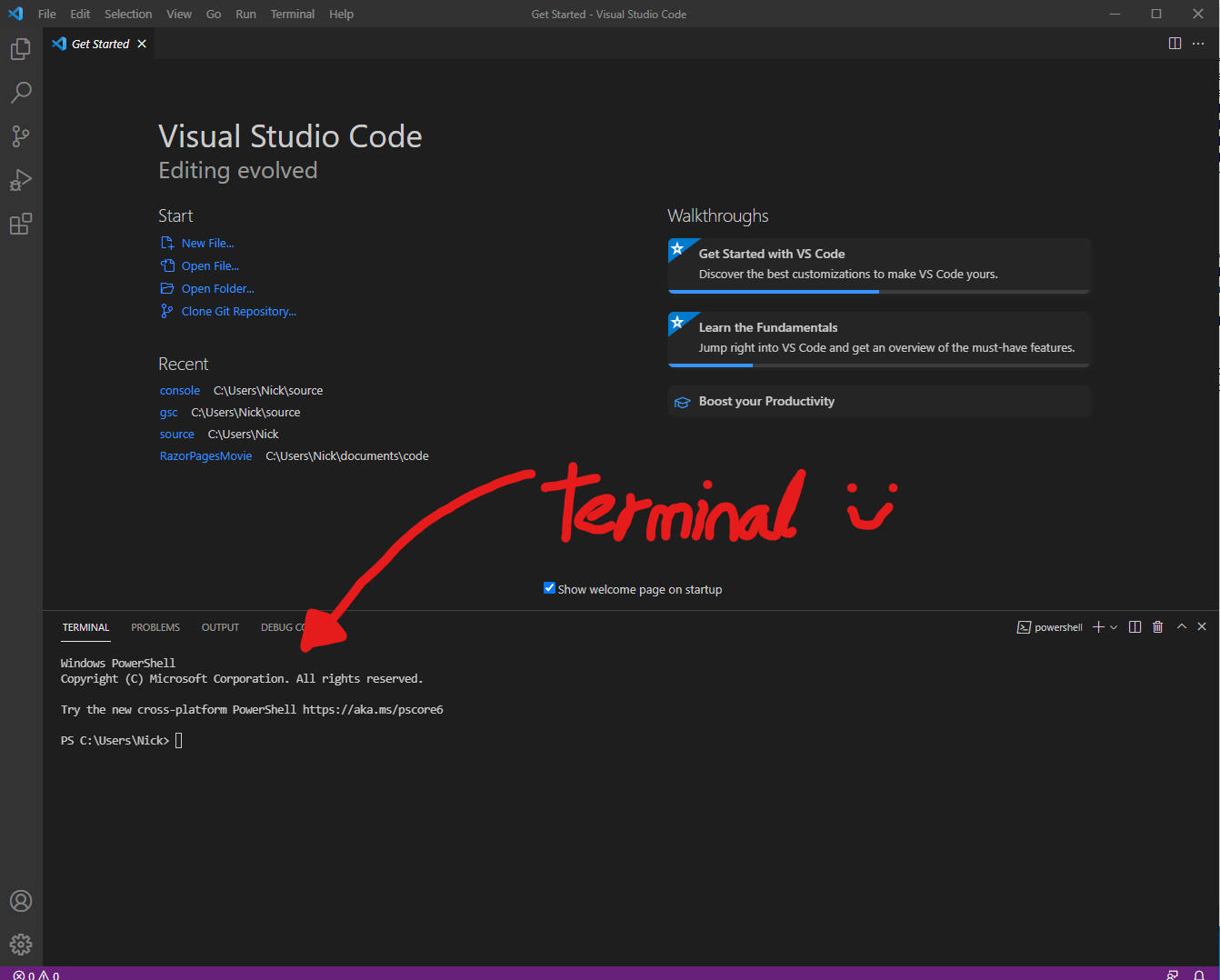Open the Terminal menu
The height and width of the screenshot is (980, 1220).
click(x=293, y=14)
